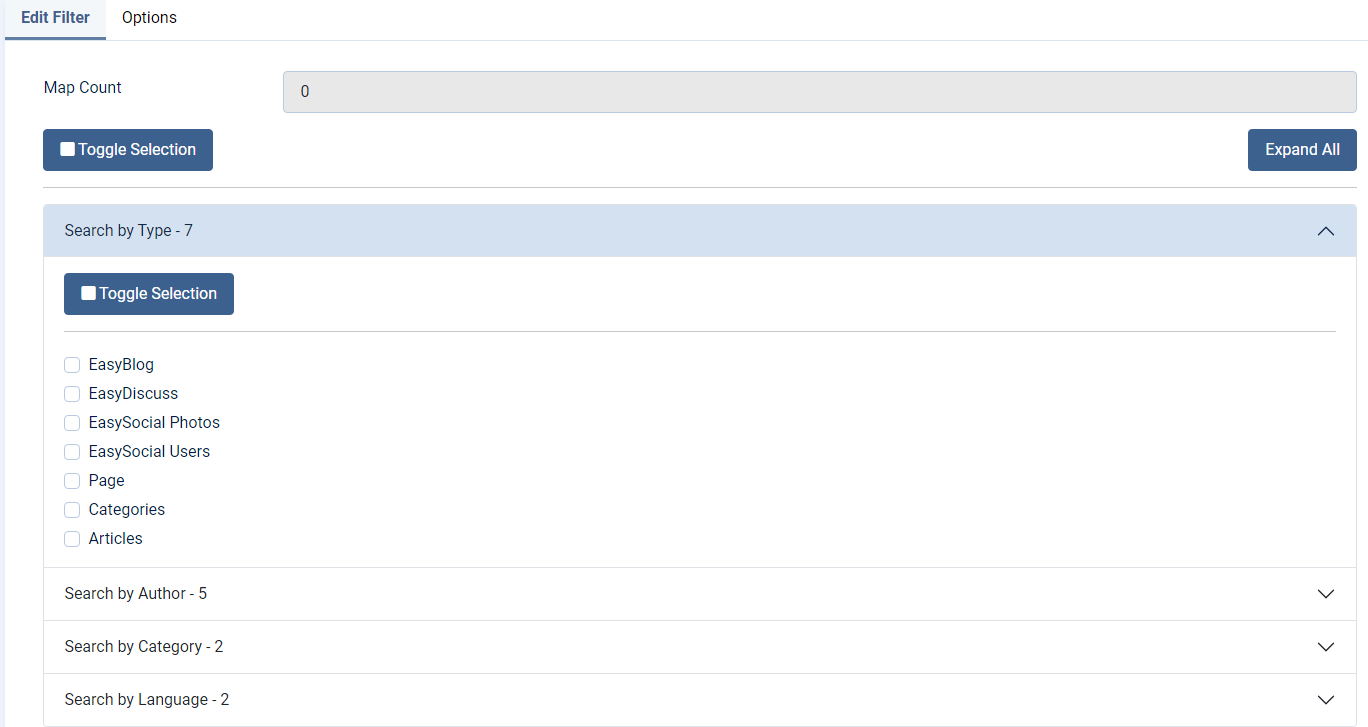Click the Map Count field
Image resolution: width=1368 pixels, height=727 pixels.
(x=819, y=92)
